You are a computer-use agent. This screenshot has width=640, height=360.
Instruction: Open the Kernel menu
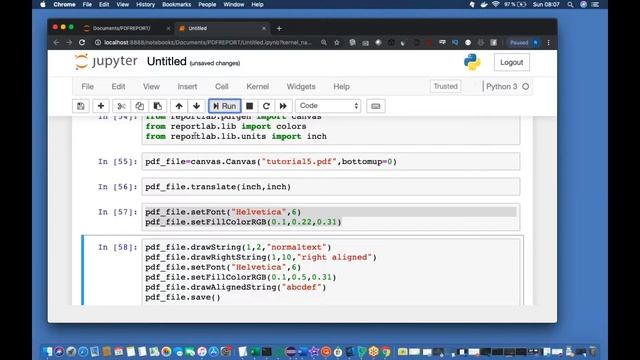(x=258, y=87)
